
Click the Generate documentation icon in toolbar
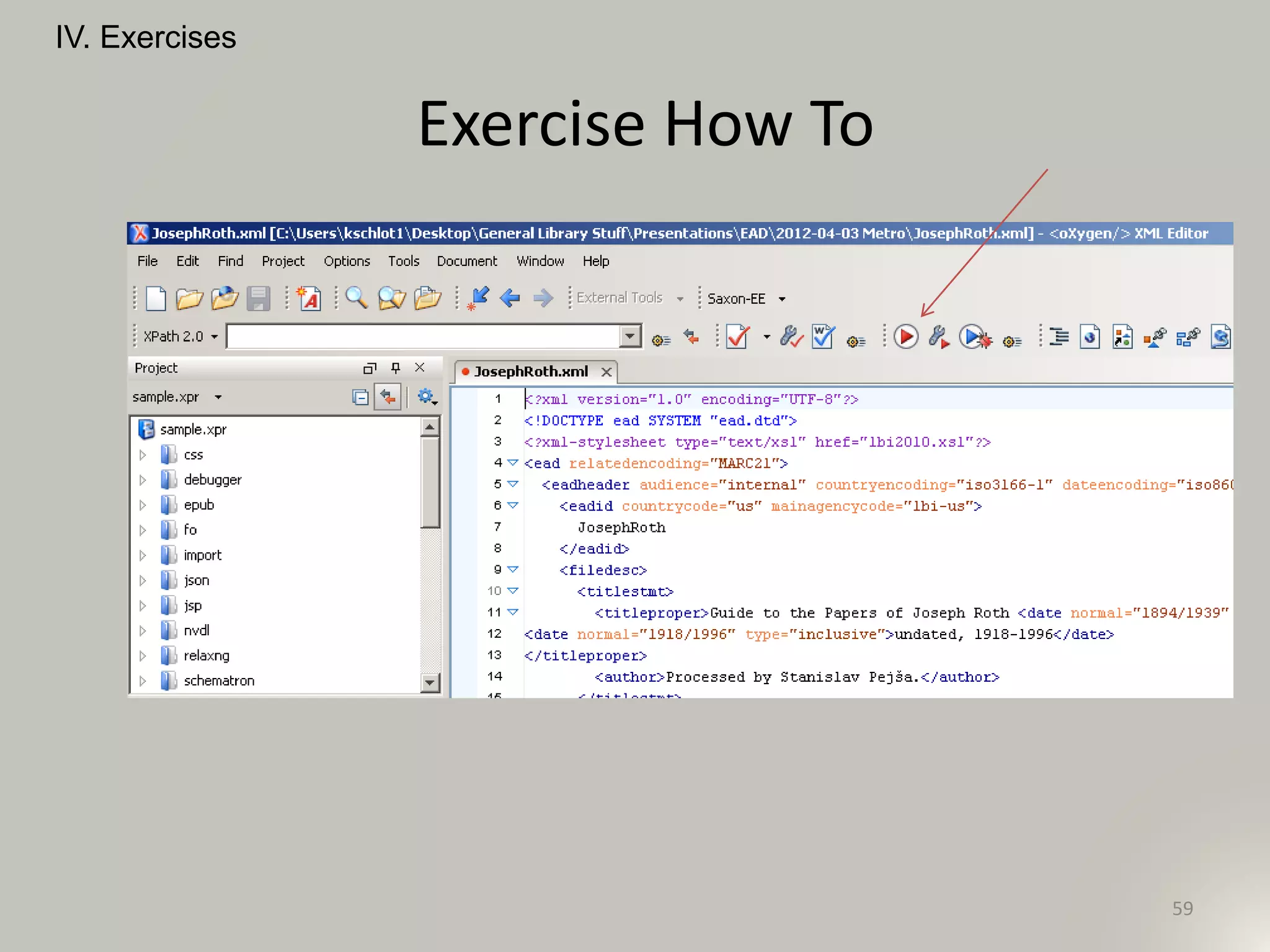[x=1122, y=337]
